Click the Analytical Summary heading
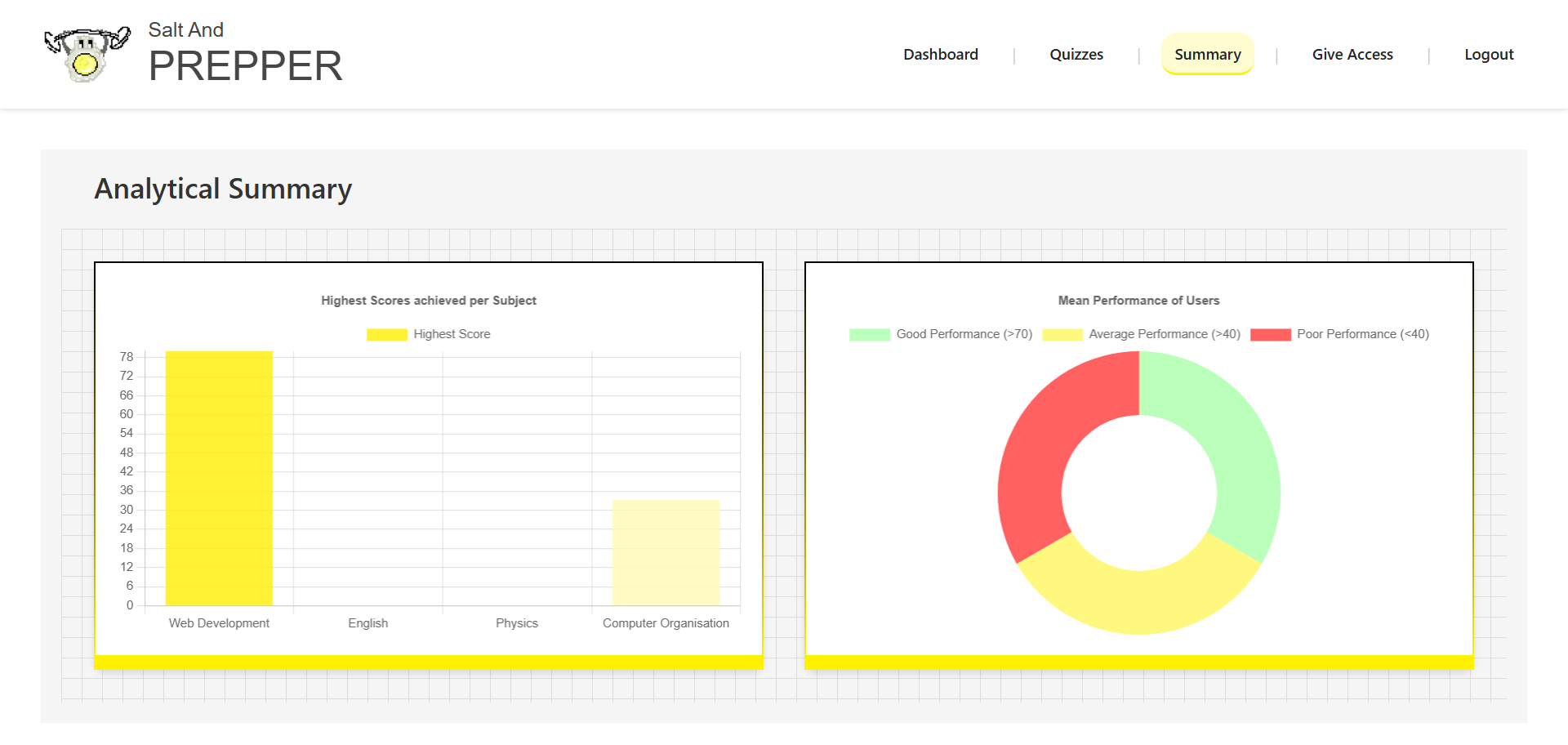Viewport: 1568px width, 745px height. 223,189
